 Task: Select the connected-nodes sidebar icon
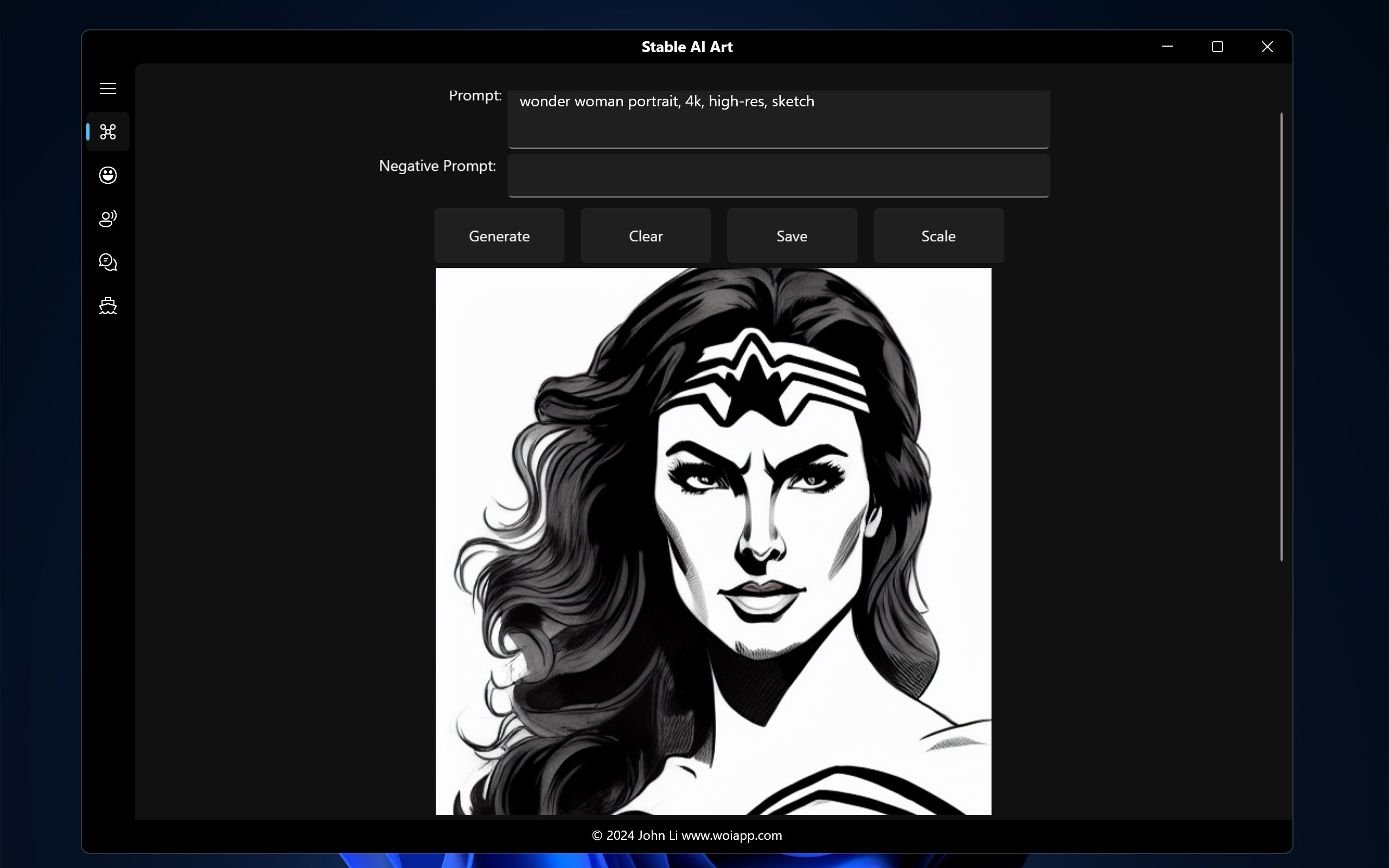pyautogui.click(x=108, y=132)
